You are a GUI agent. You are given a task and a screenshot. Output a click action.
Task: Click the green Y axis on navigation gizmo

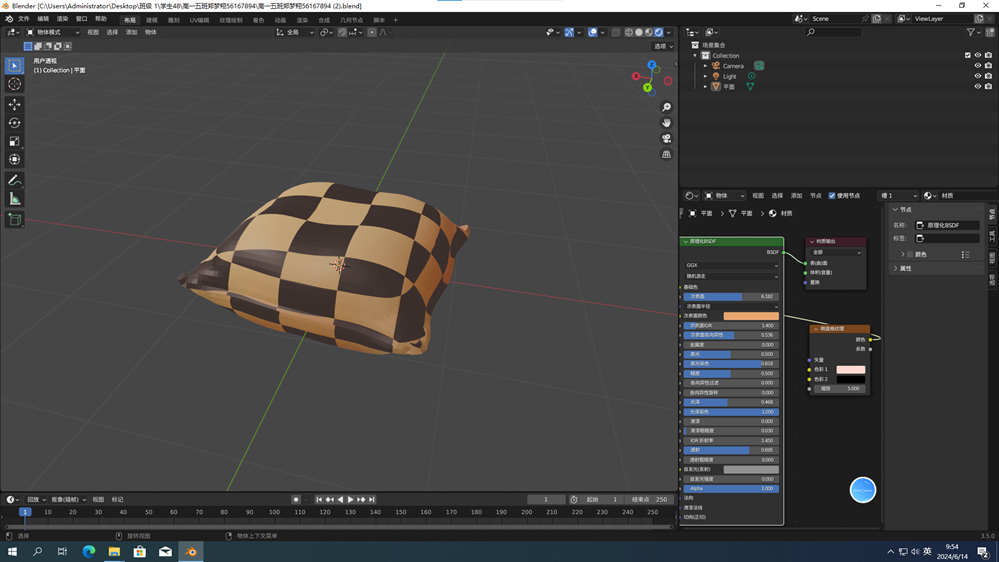(647, 87)
